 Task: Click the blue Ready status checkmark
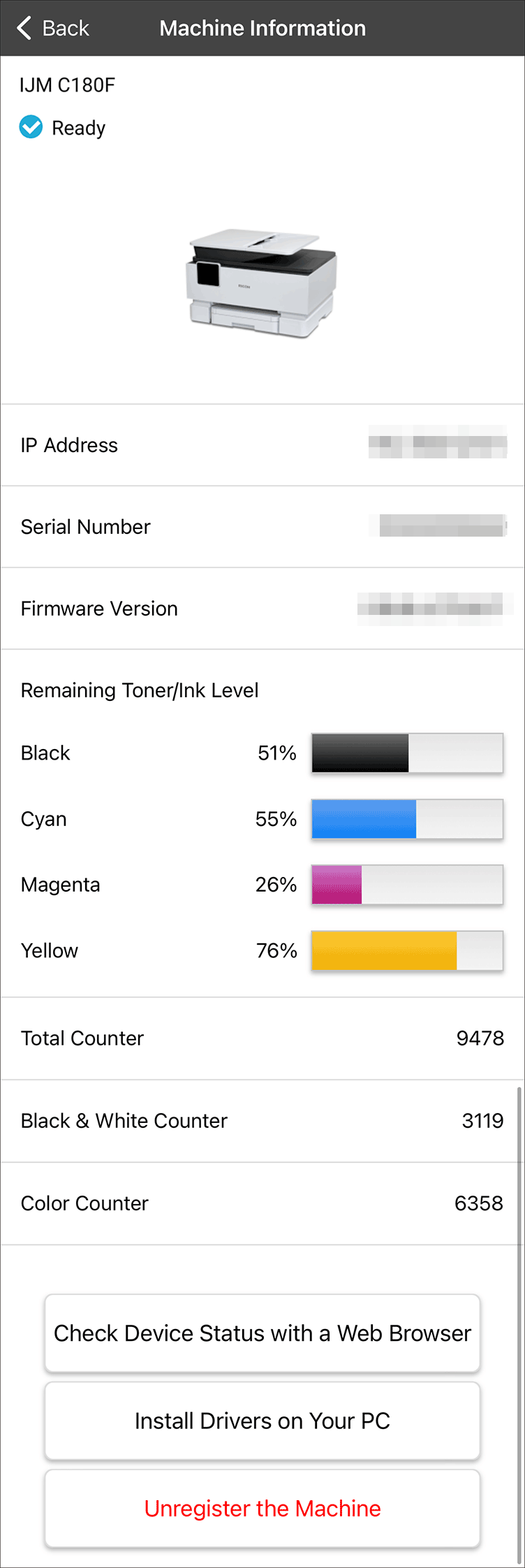tap(31, 127)
